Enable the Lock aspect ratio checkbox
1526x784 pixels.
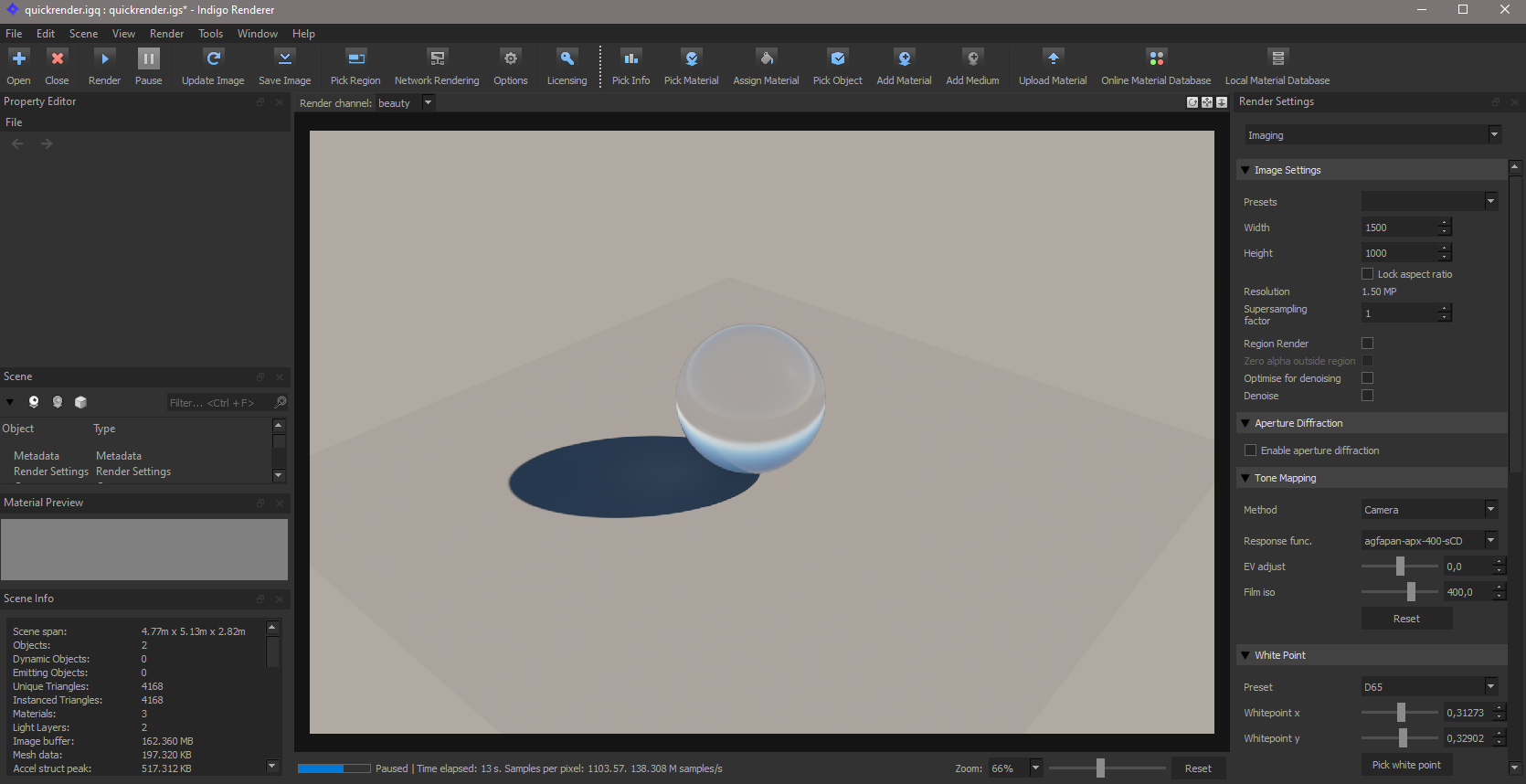click(x=1368, y=274)
